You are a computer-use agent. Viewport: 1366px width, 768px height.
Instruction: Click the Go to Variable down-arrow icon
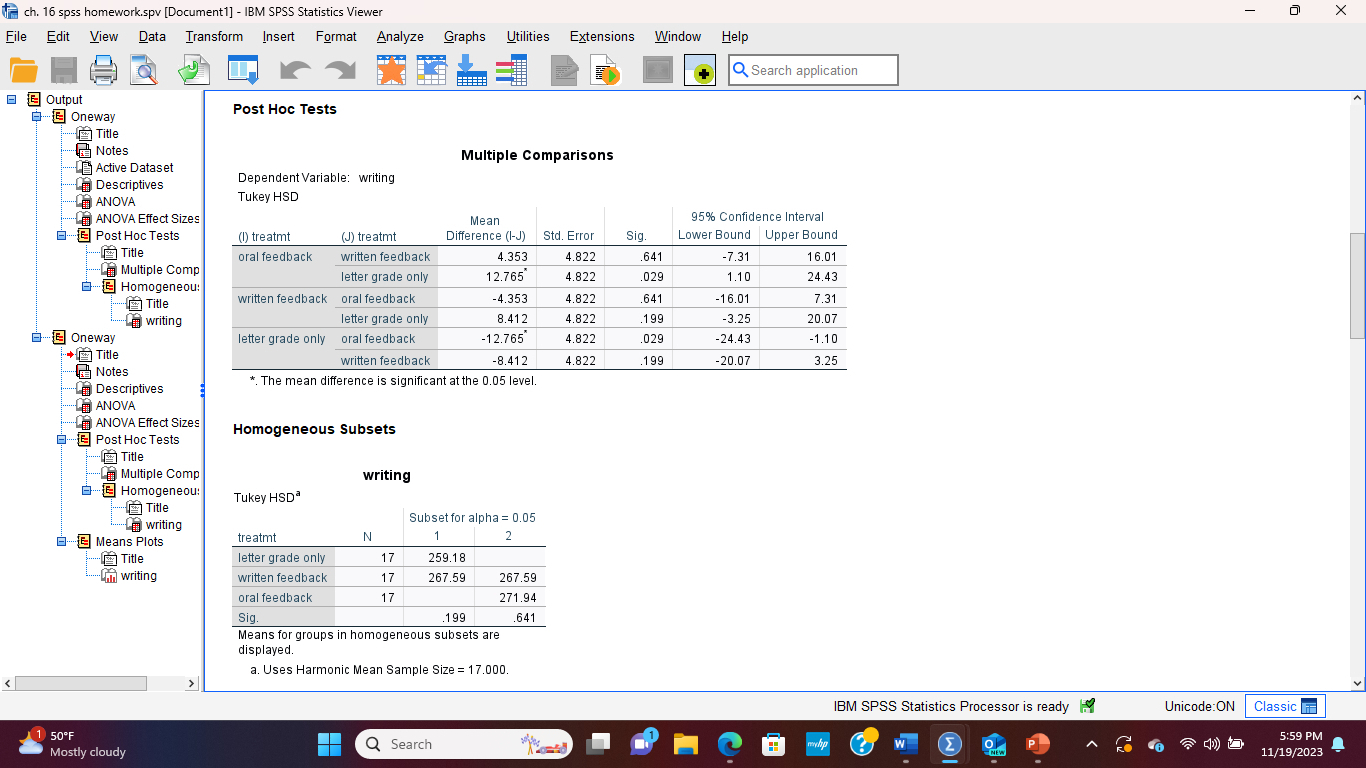click(x=471, y=70)
